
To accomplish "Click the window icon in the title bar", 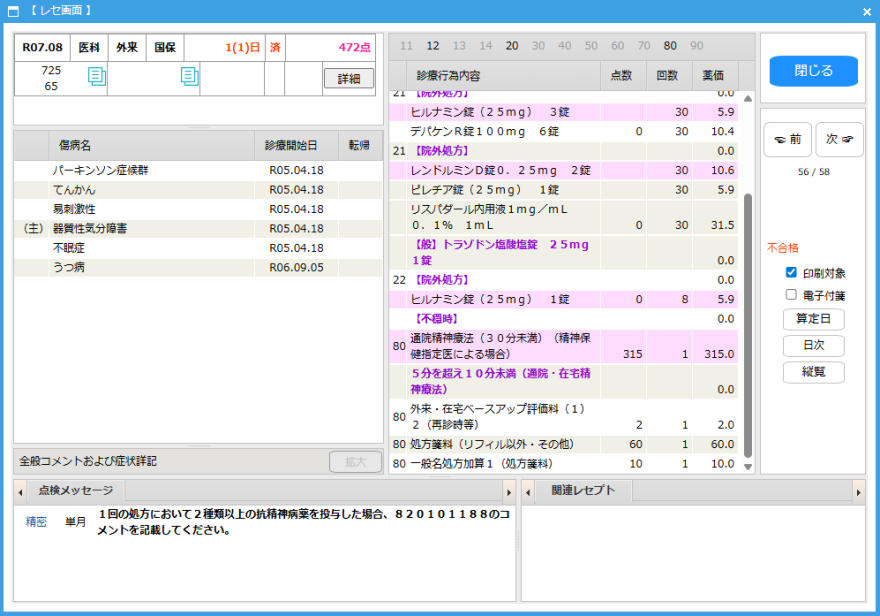I will pyautogui.click(x=13, y=11).
